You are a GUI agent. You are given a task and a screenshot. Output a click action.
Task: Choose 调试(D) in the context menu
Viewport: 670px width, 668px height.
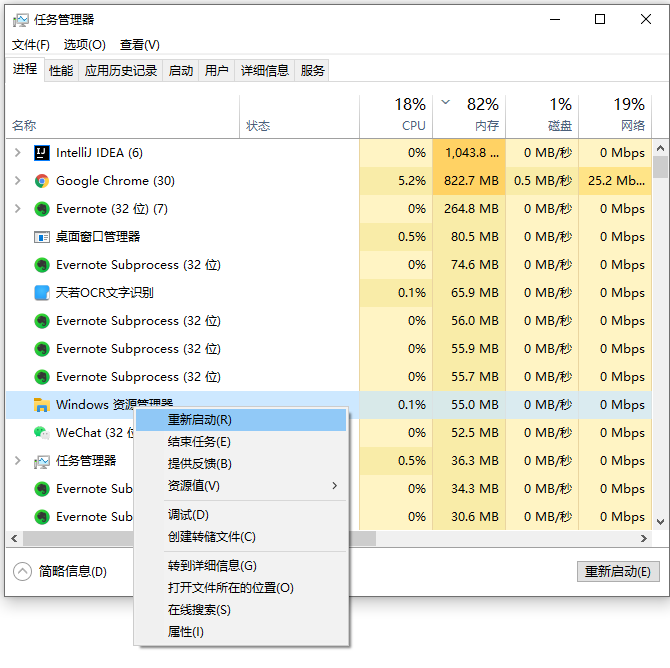tap(241, 515)
